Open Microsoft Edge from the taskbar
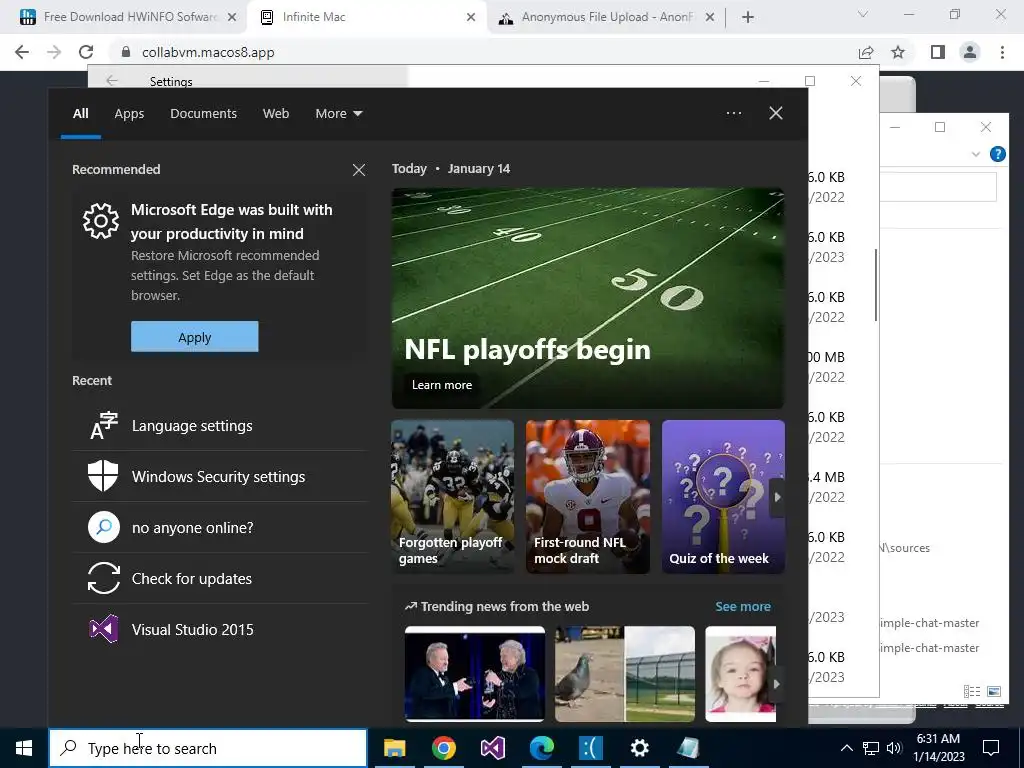Image resolution: width=1024 pixels, height=768 pixels. 541,748
